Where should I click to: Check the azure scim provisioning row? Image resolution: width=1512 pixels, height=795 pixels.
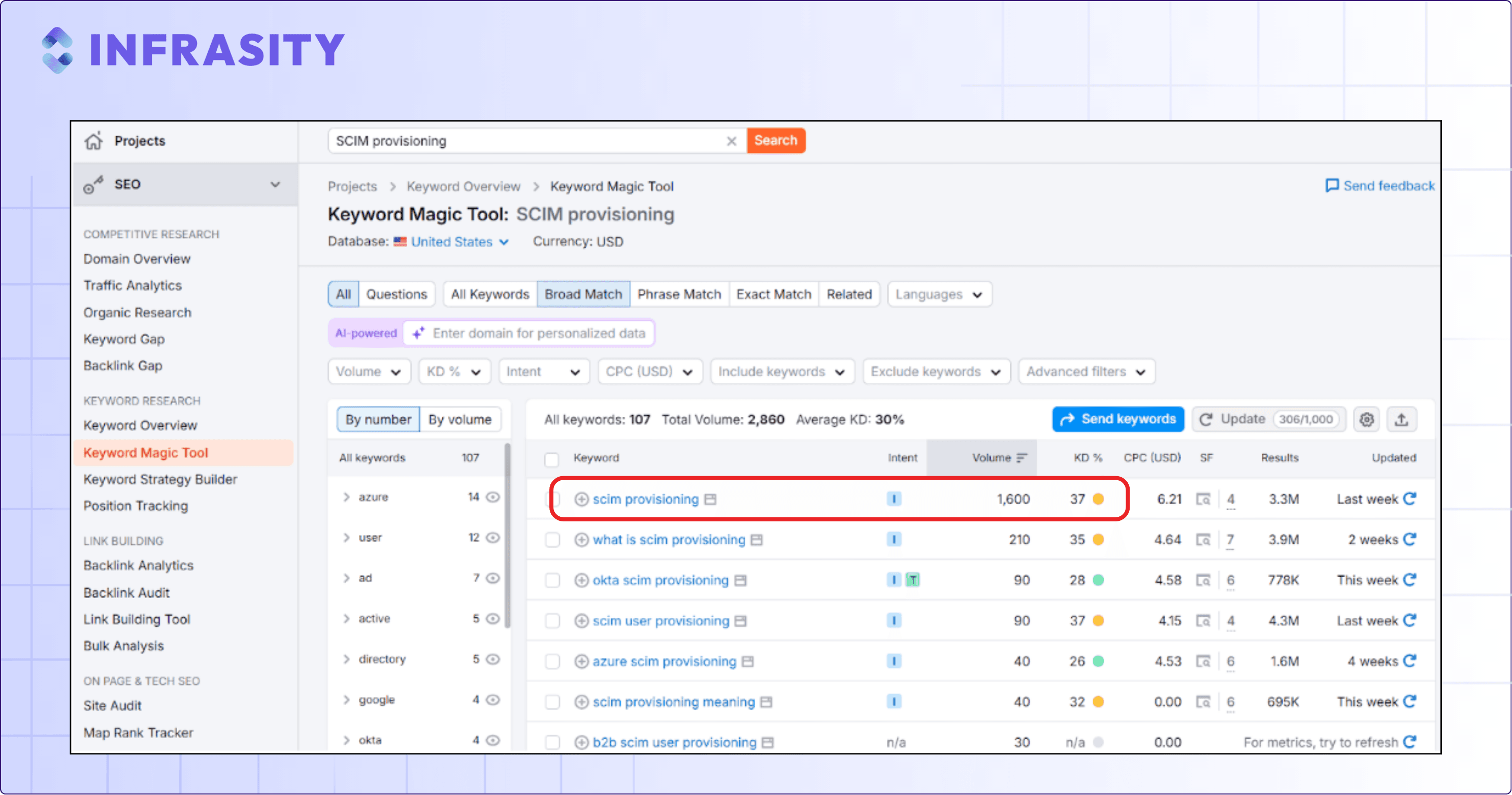click(x=552, y=661)
